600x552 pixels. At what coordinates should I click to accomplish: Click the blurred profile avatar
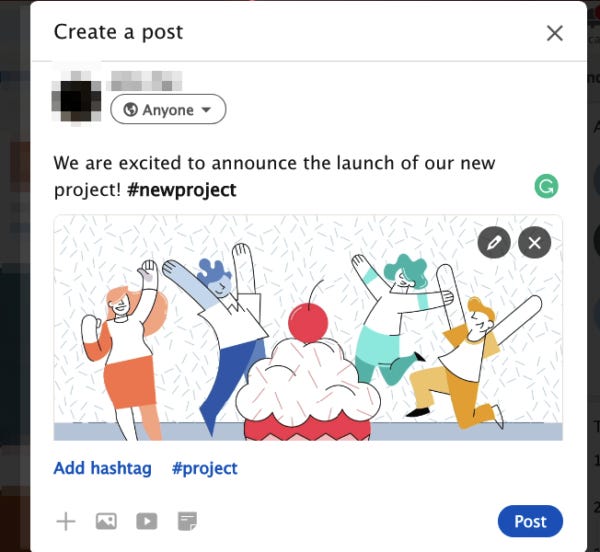coord(77,96)
